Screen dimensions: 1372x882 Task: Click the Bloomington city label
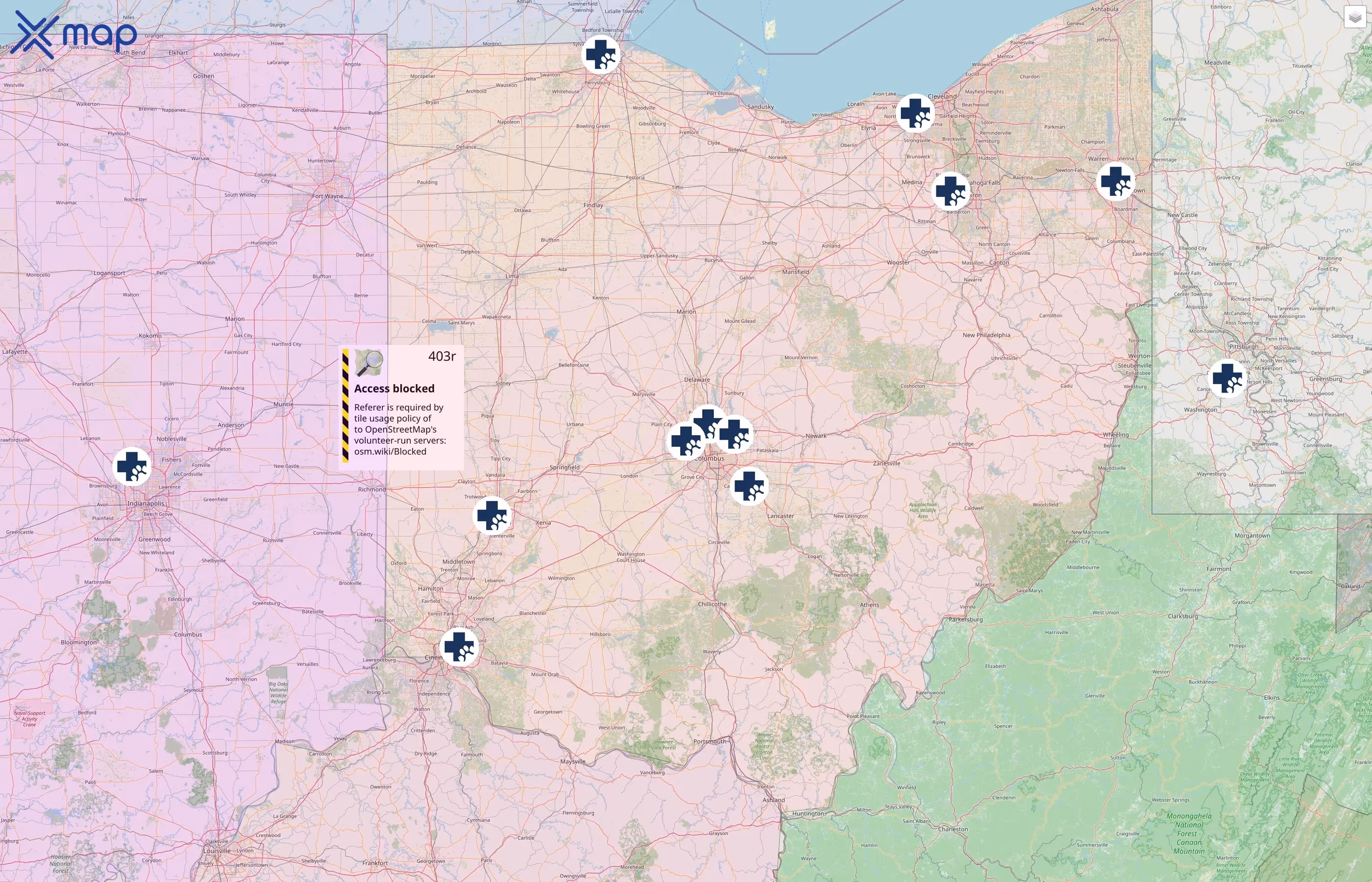(x=78, y=642)
